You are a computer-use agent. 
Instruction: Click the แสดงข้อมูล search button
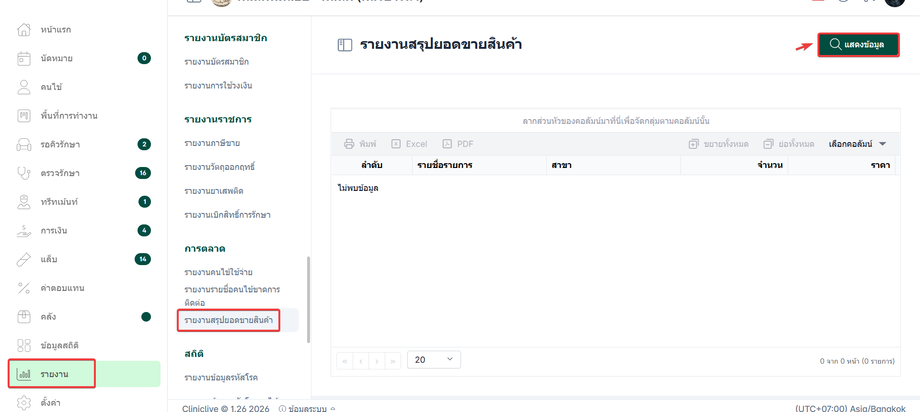coord(858,45)
